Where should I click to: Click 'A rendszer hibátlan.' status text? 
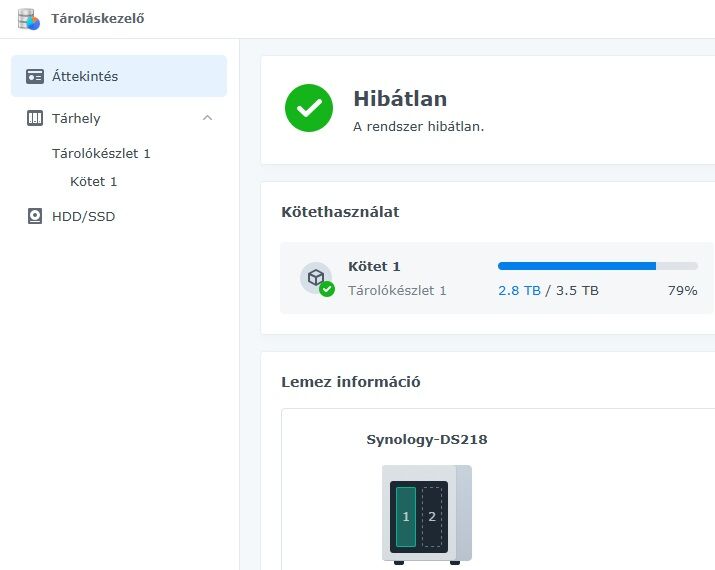(x=418, y=126)
